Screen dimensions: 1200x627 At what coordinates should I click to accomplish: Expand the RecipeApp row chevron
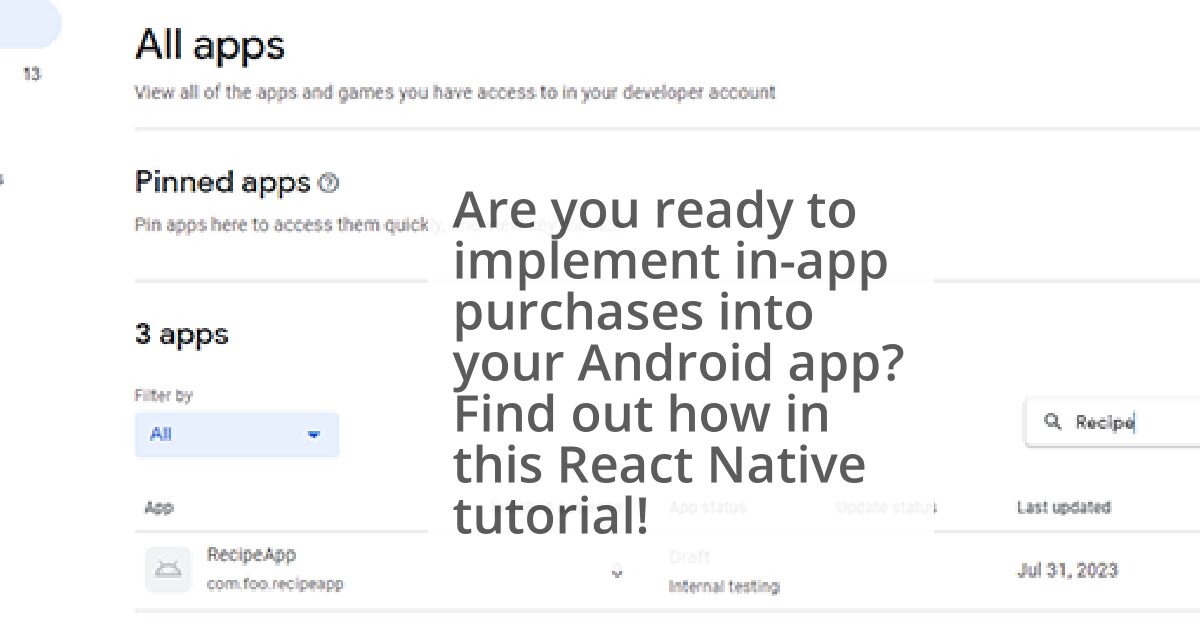[617, 574]
